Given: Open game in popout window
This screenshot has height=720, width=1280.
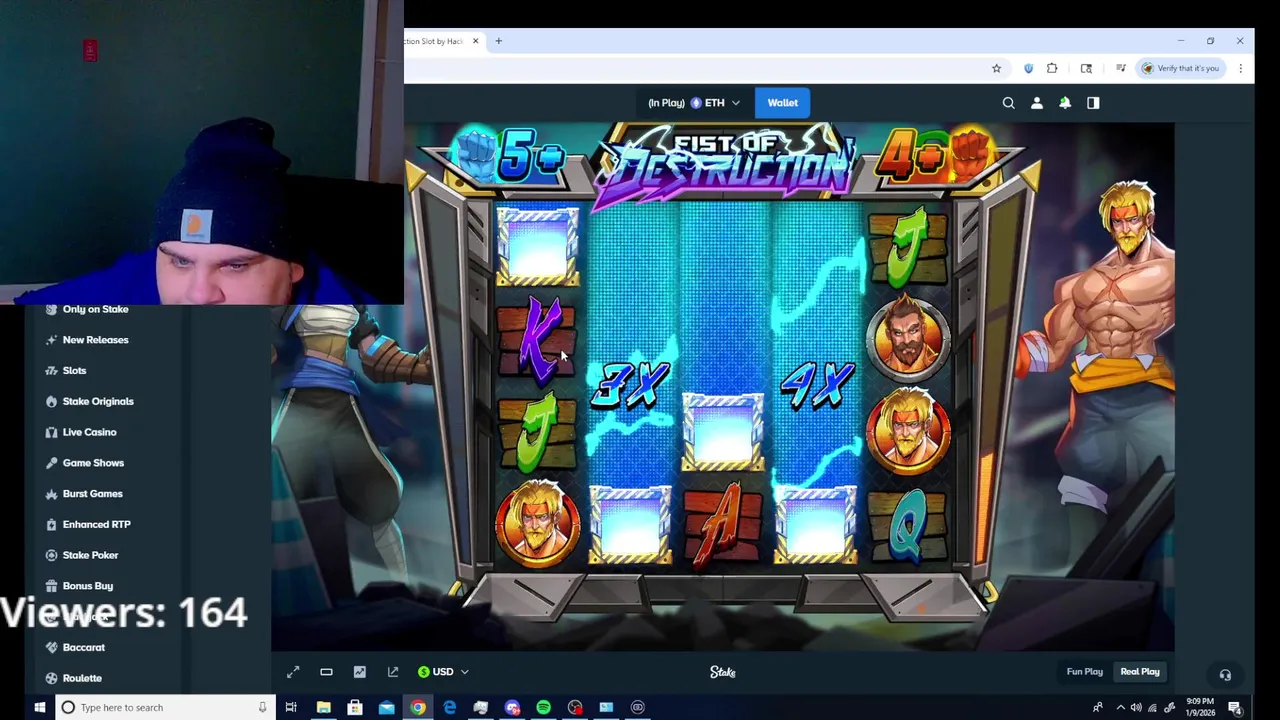Looking at the screenshot, I should [393, 672].
